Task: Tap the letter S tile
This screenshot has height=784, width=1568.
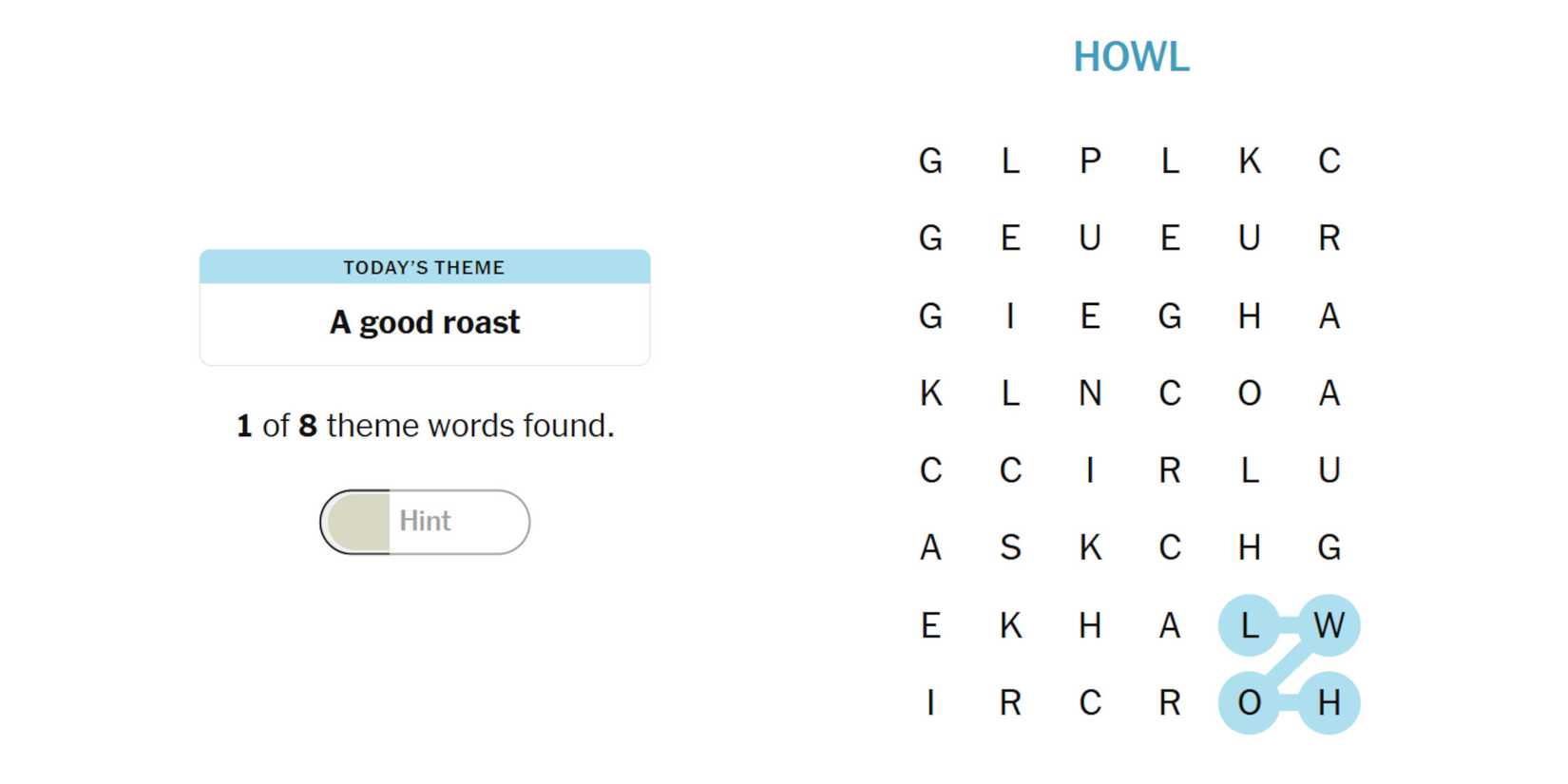Action: [x=1010, y=547]
